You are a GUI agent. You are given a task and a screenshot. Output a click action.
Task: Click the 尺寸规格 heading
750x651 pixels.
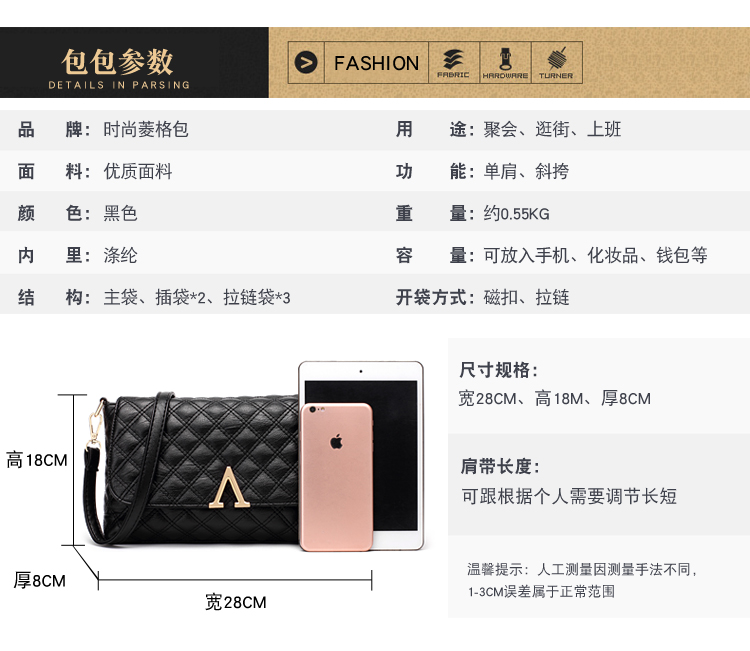point(498,370)
